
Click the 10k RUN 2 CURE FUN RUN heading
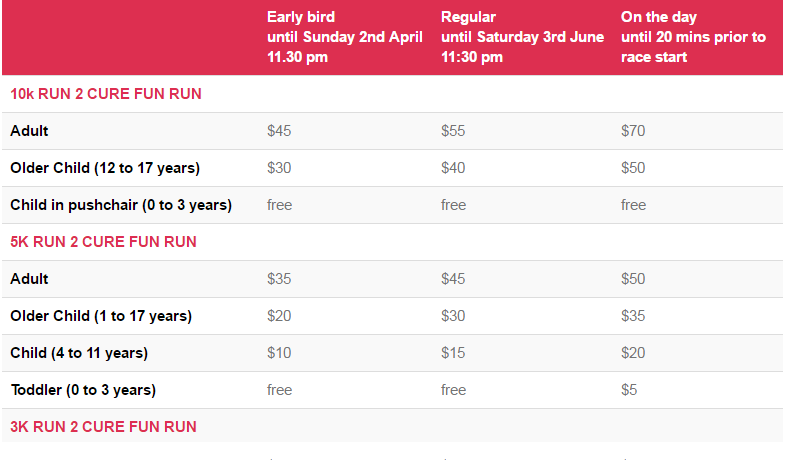pos(106,94)
